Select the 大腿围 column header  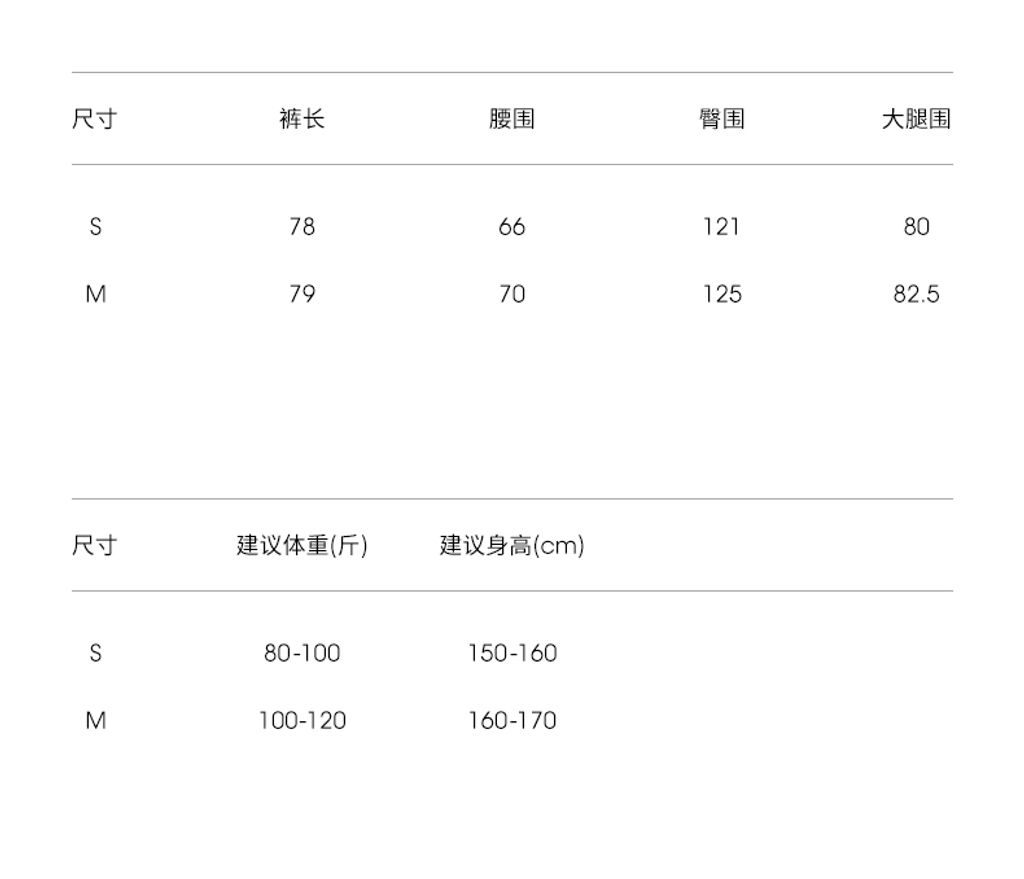click(916, 119)
